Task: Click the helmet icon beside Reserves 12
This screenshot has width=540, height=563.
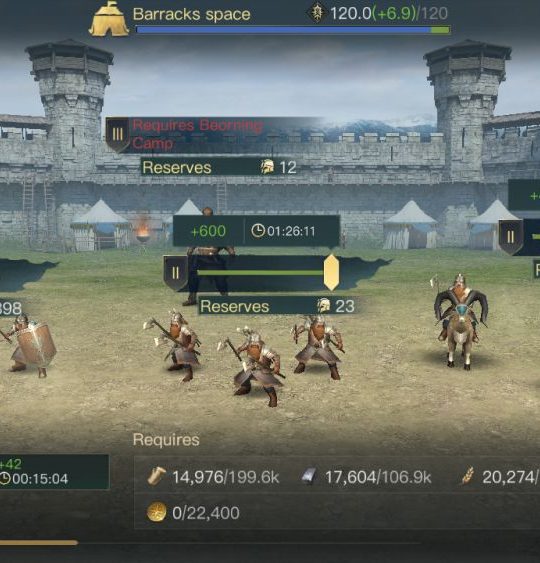Action: 267,167
